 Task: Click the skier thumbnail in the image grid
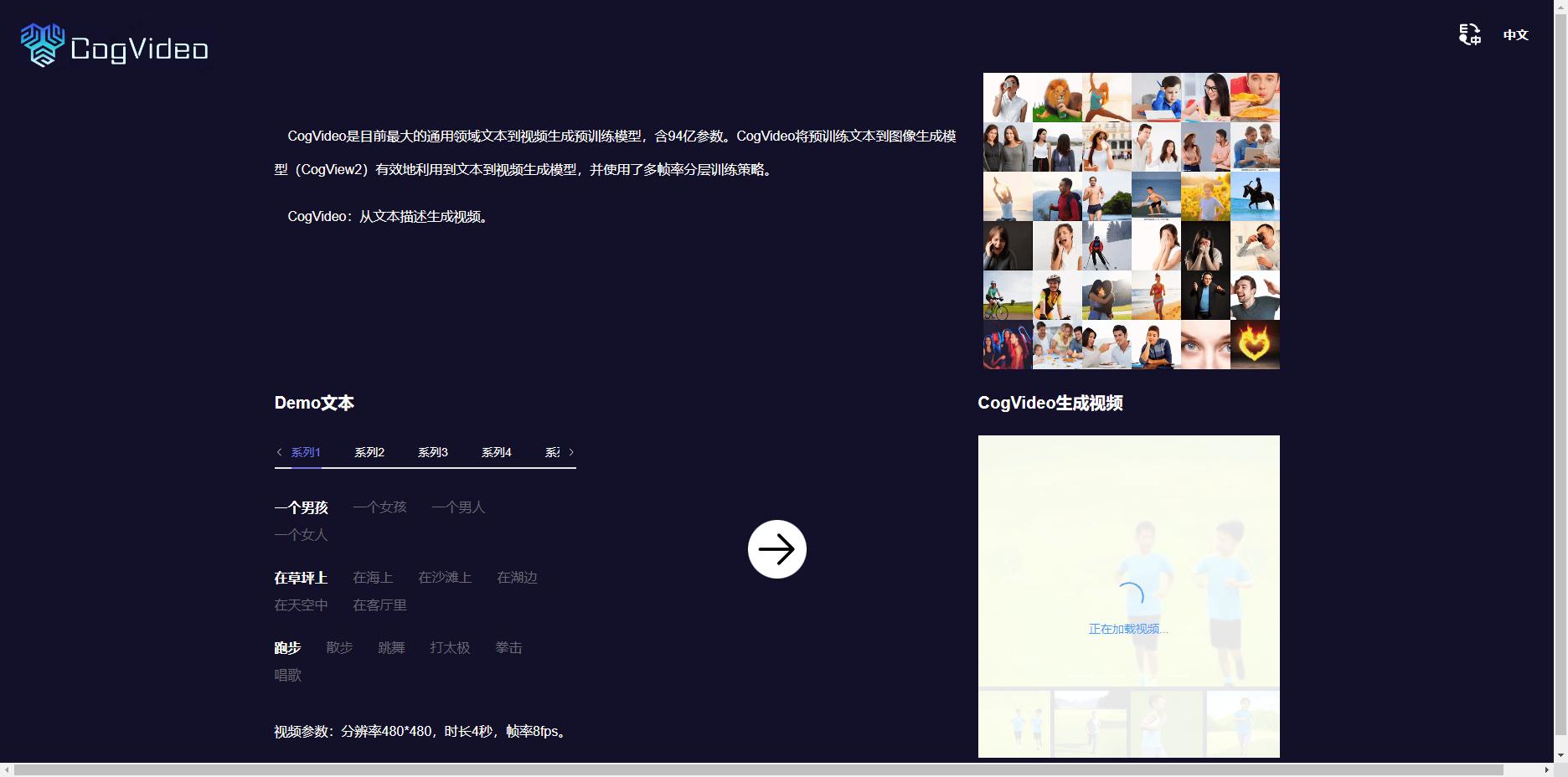1106,245
